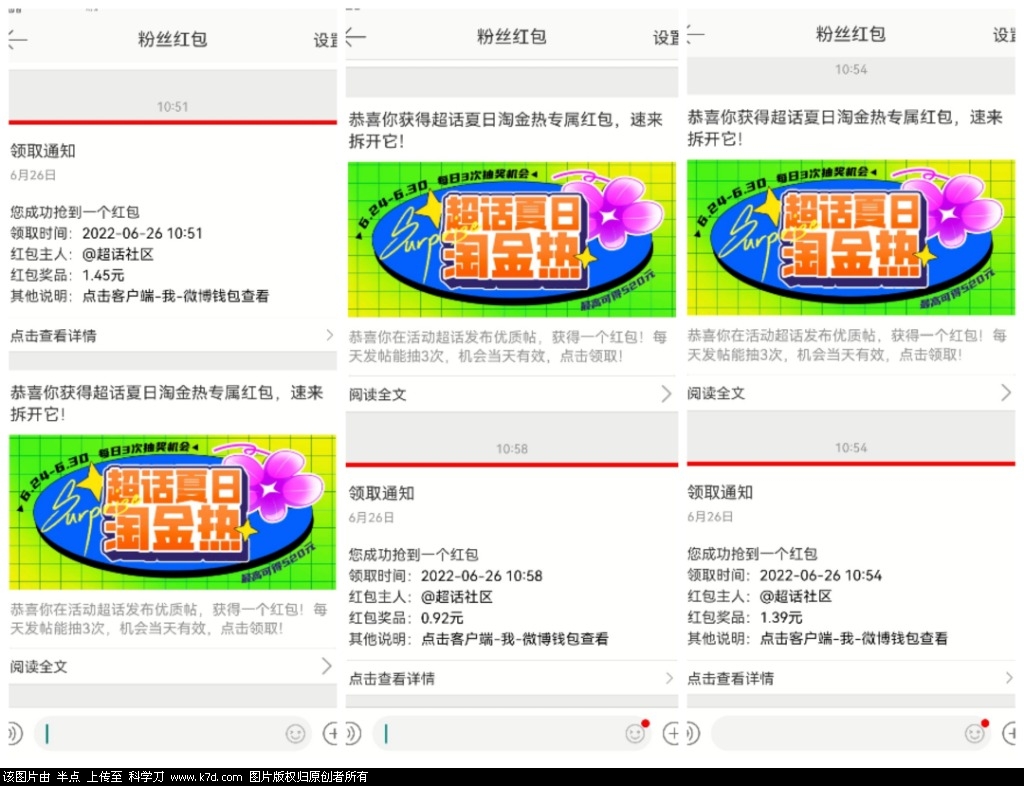Tap 粉丝红包 title in middle screen
Viewport: 1024px width, 786px height.
511,37
